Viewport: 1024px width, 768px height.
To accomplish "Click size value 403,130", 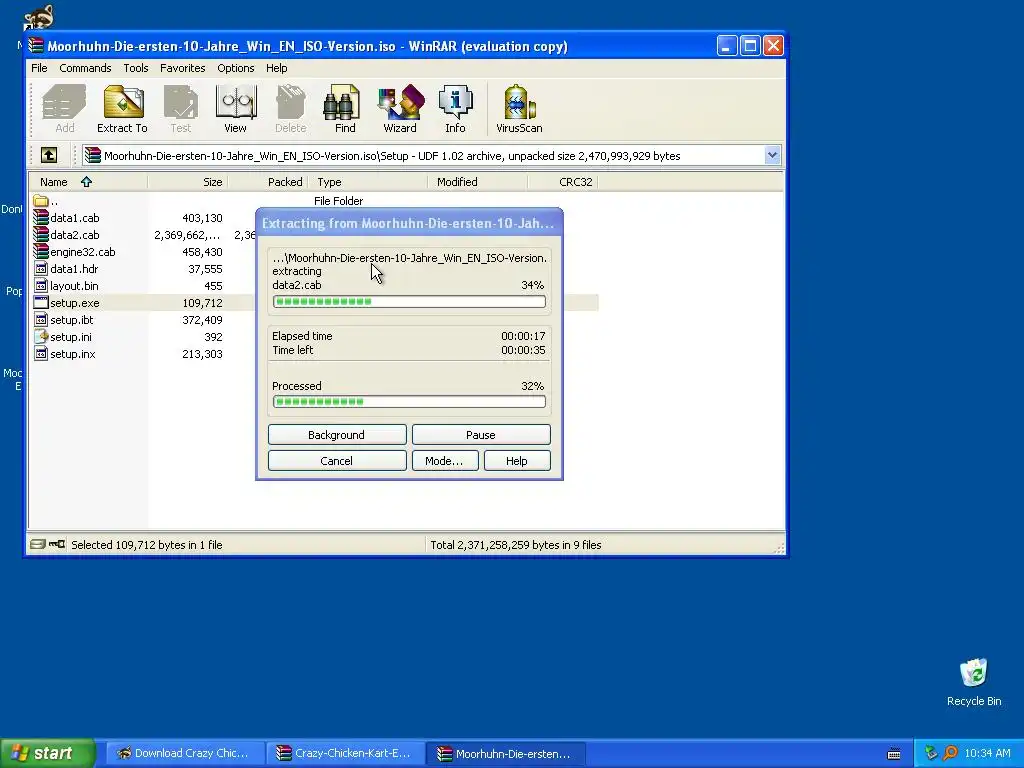I will click(x=202, y=217).
